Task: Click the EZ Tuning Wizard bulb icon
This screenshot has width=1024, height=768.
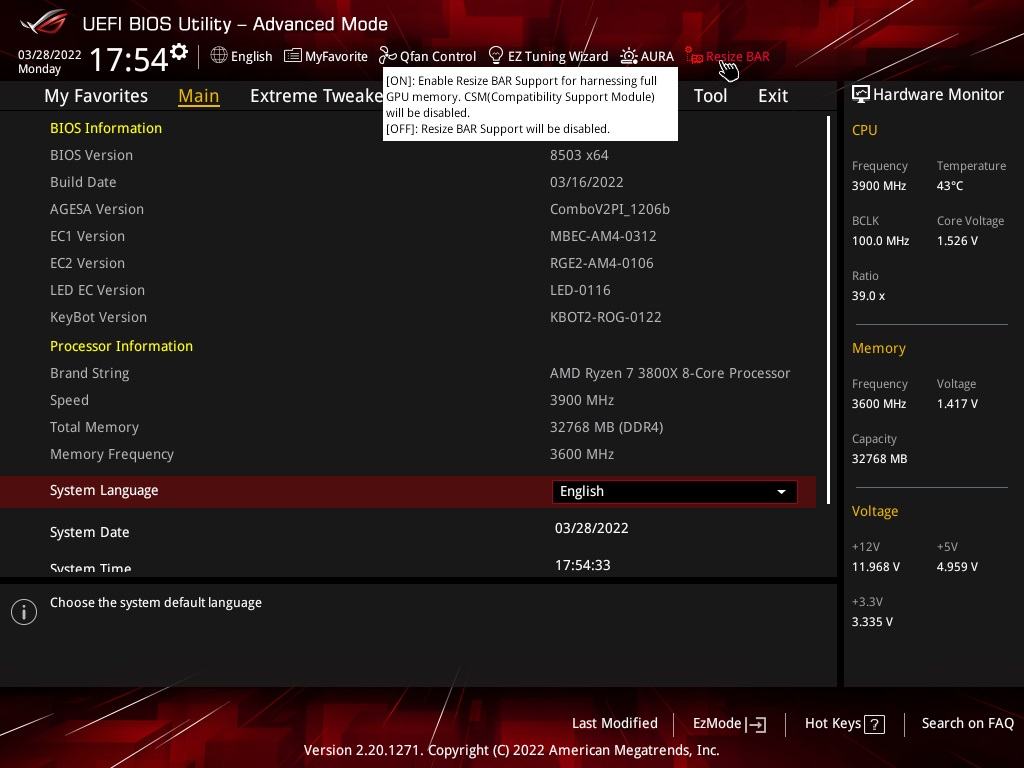Action: click(x=496, y=56)
